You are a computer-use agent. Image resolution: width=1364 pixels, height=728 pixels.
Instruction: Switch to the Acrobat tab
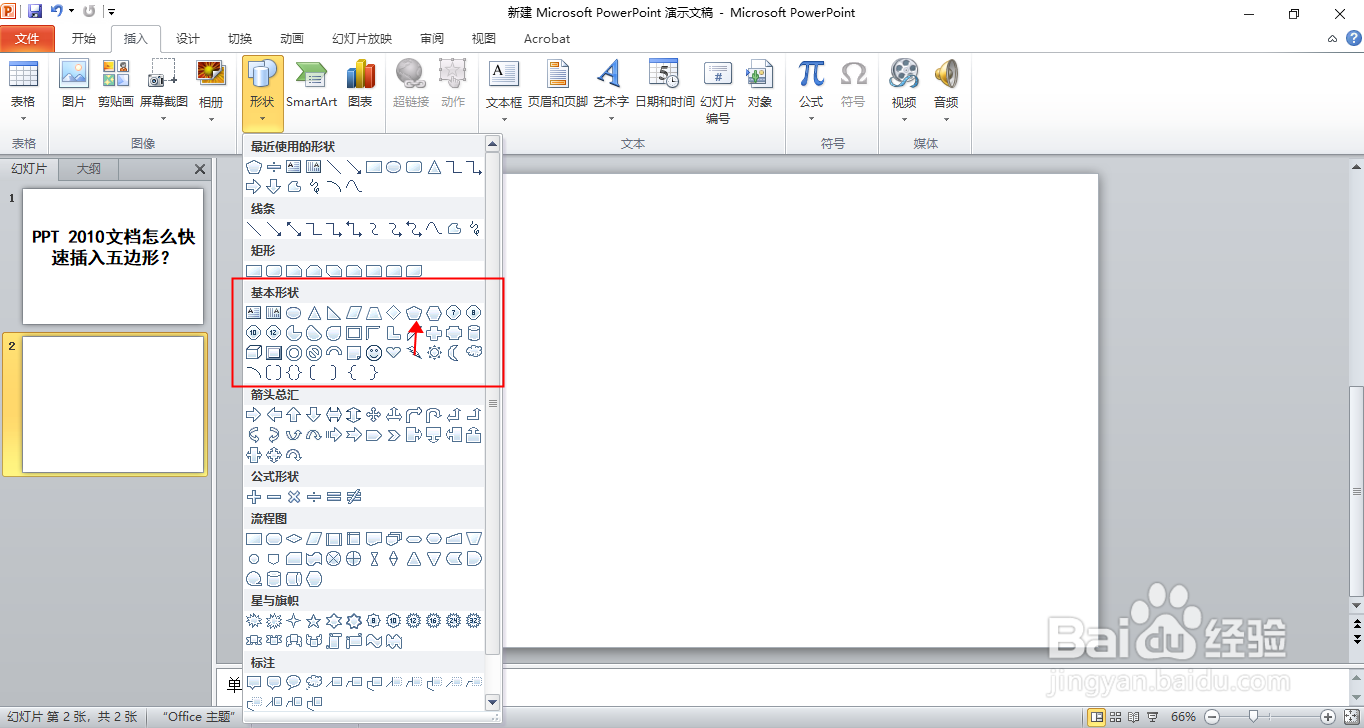(547, 39)
